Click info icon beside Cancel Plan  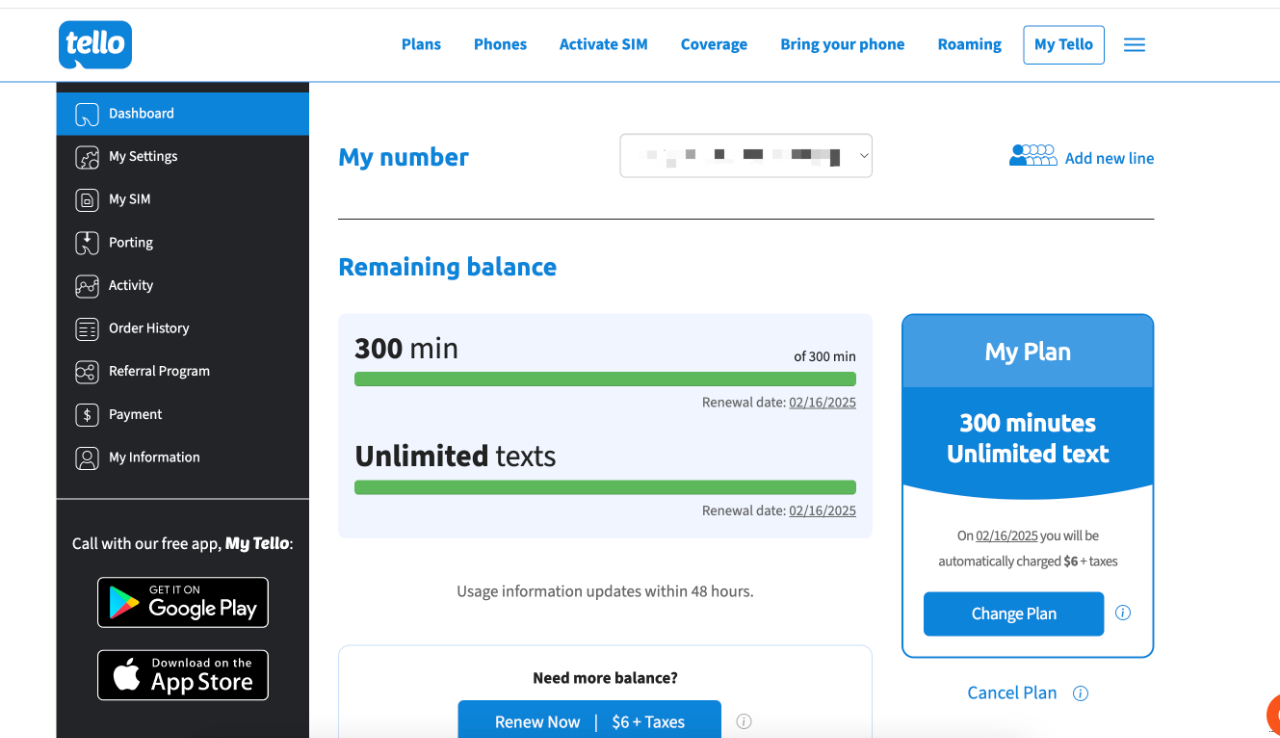(x=1080, y=693)
